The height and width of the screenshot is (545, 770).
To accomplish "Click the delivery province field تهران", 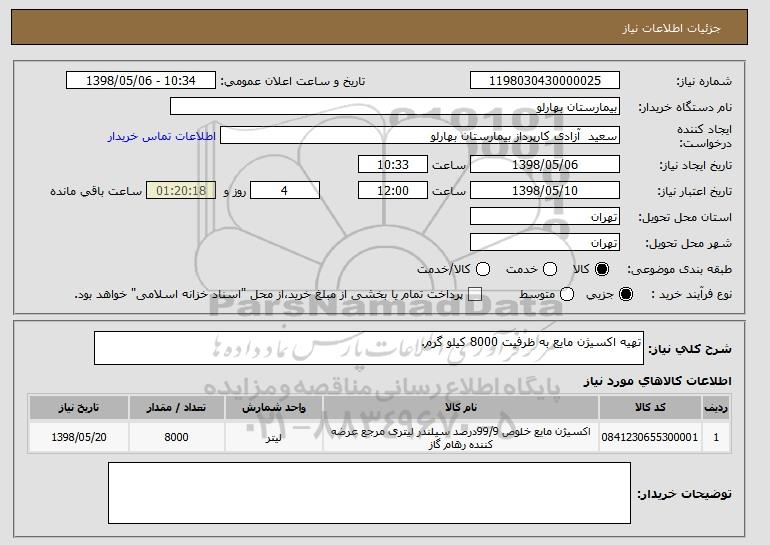I will 545,217.
